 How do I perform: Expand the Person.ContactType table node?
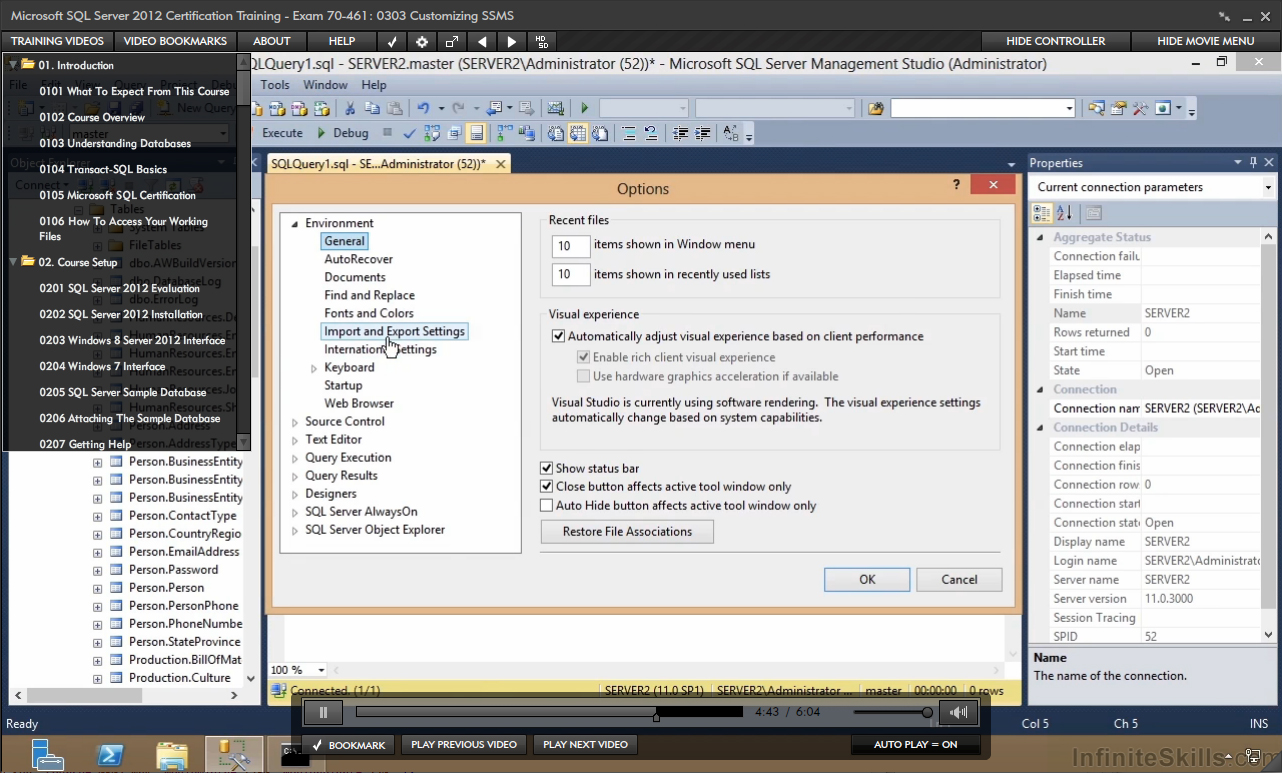click(x=97, y=517)
